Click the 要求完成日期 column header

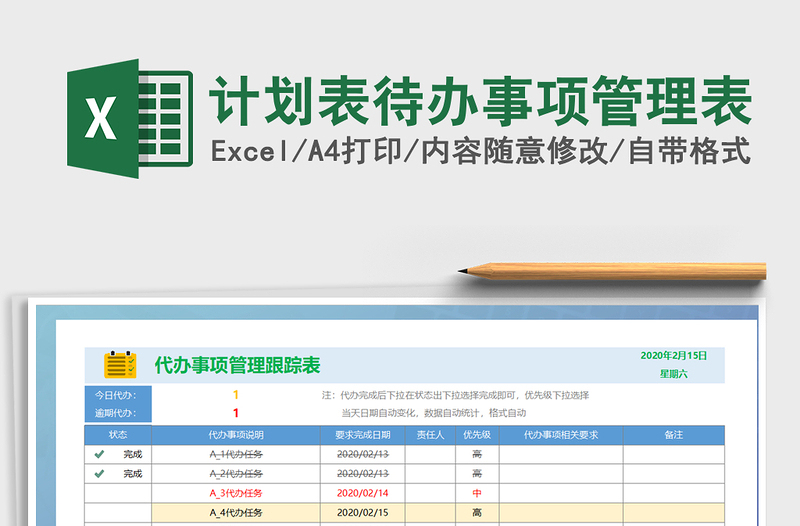click(362, 435)
